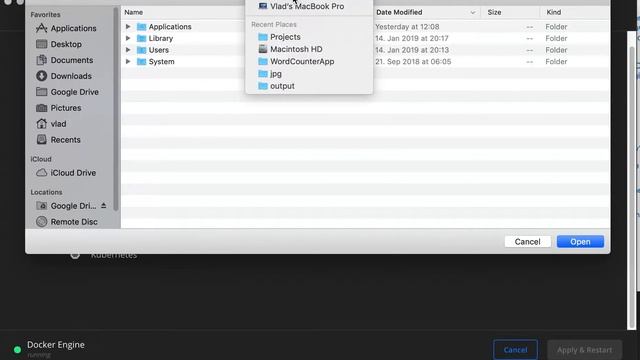Click the Users folder icon in the file list
The image size is (640, 360).
(x=142, y=50)
